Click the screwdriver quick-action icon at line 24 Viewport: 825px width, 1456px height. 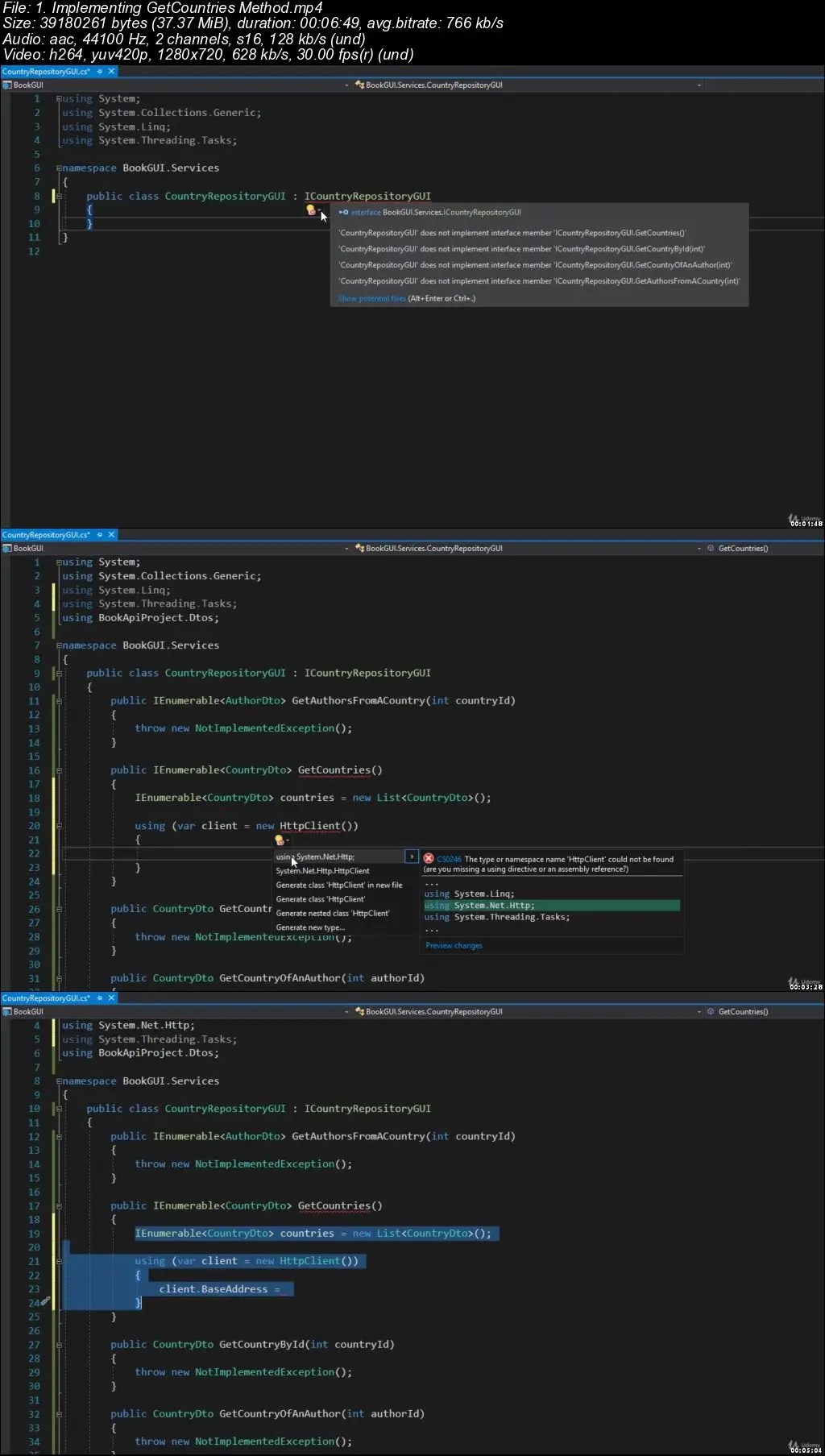click(x=46, y=1301)
